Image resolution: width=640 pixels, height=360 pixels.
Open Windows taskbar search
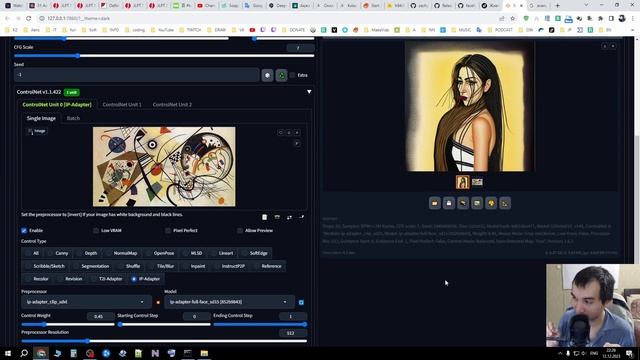24,353
